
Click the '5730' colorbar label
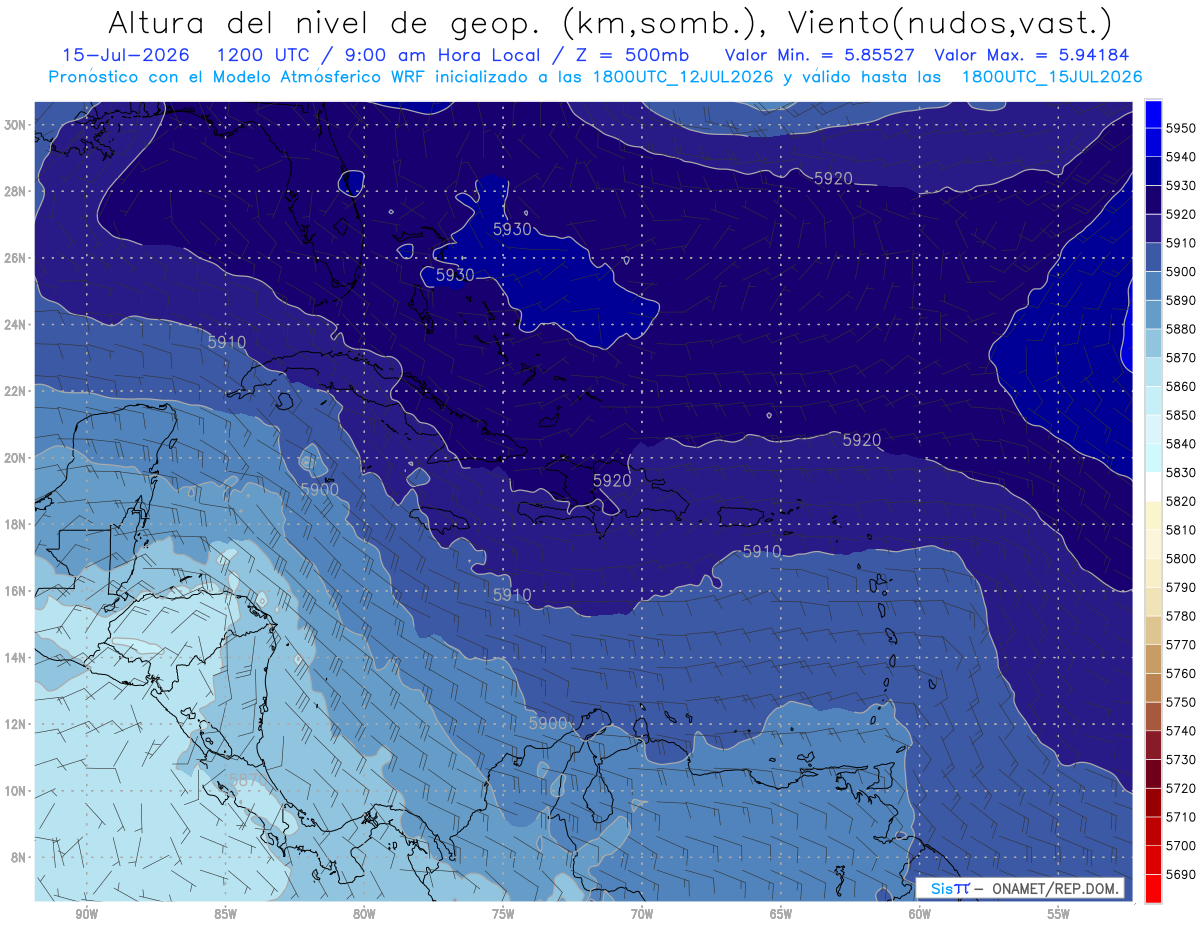click(x=1181, y=759)
